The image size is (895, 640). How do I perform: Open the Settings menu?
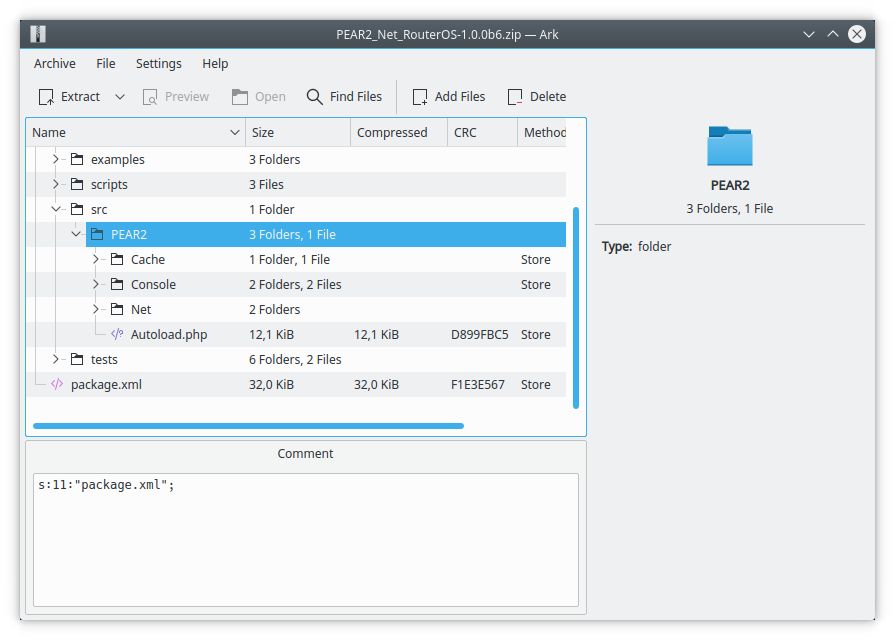[x=158, y=63]
